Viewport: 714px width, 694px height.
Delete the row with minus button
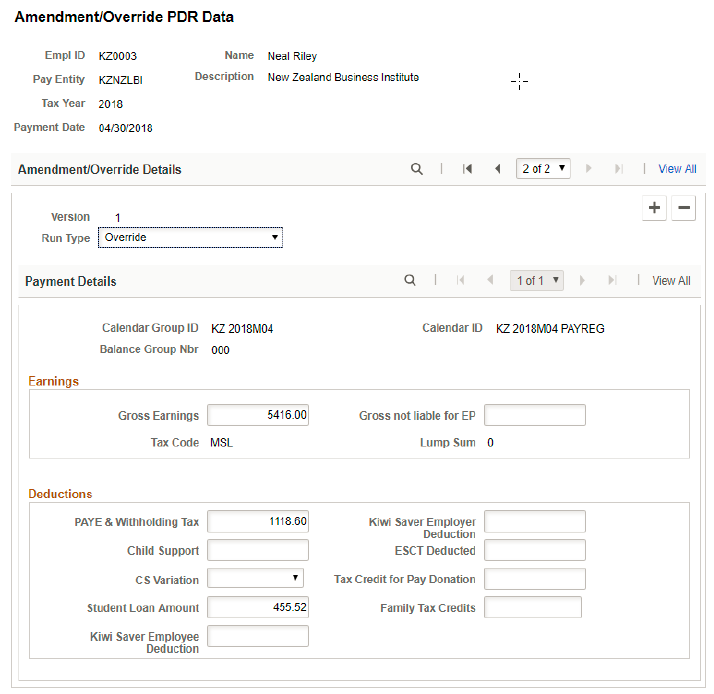[683, 208]
